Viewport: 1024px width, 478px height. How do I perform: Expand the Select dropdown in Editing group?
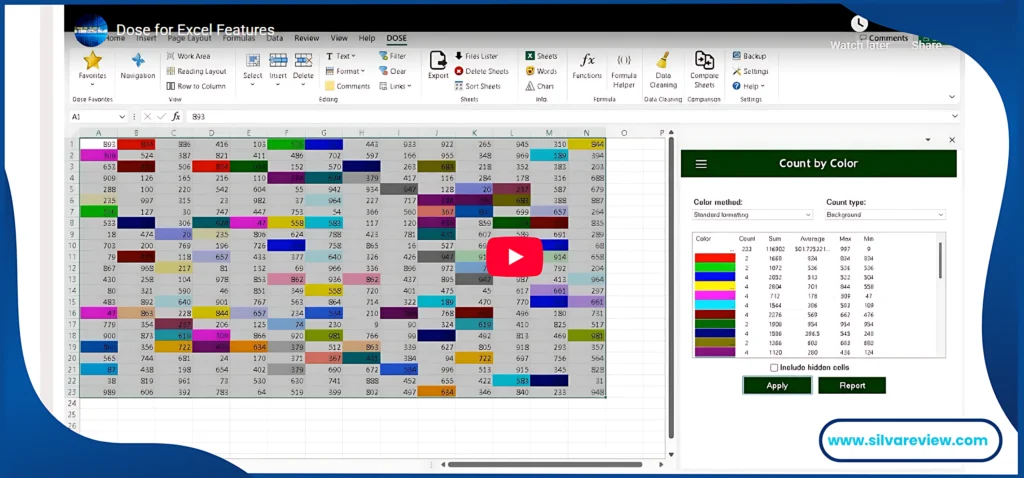coord(253,84)
